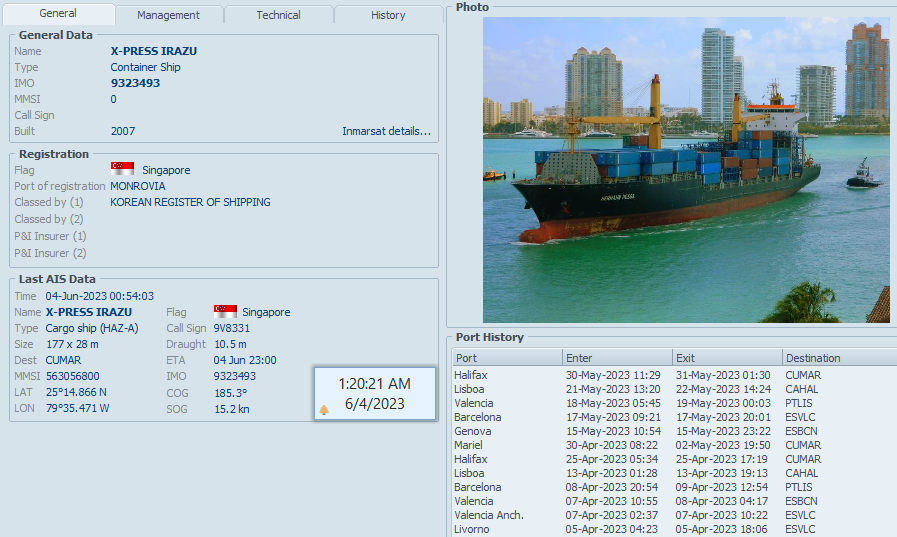Select Halifax row entered 25-Apr-2023
Image resolution: width=897 pixels, height=537 pixels.
674,459
